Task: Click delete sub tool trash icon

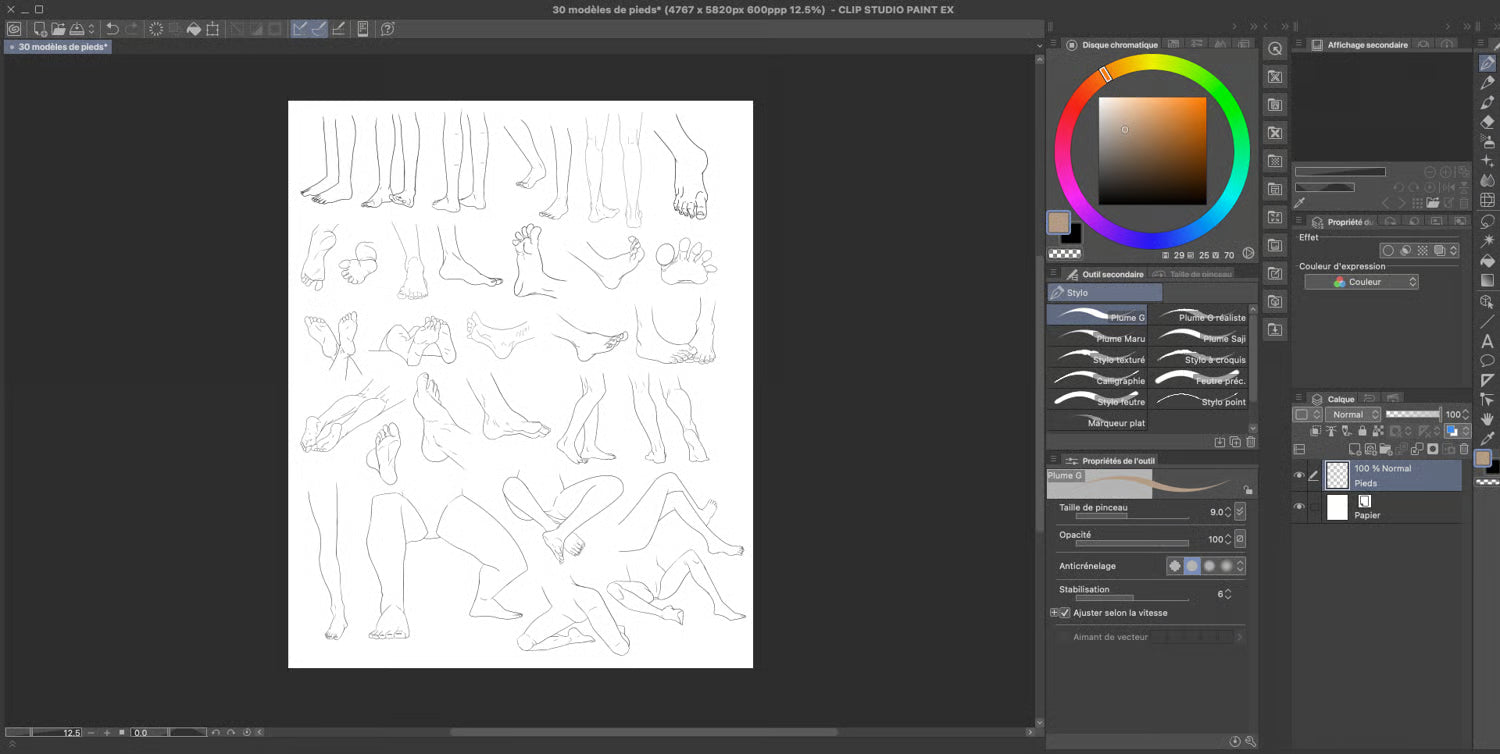Action: click(1250, 442)
